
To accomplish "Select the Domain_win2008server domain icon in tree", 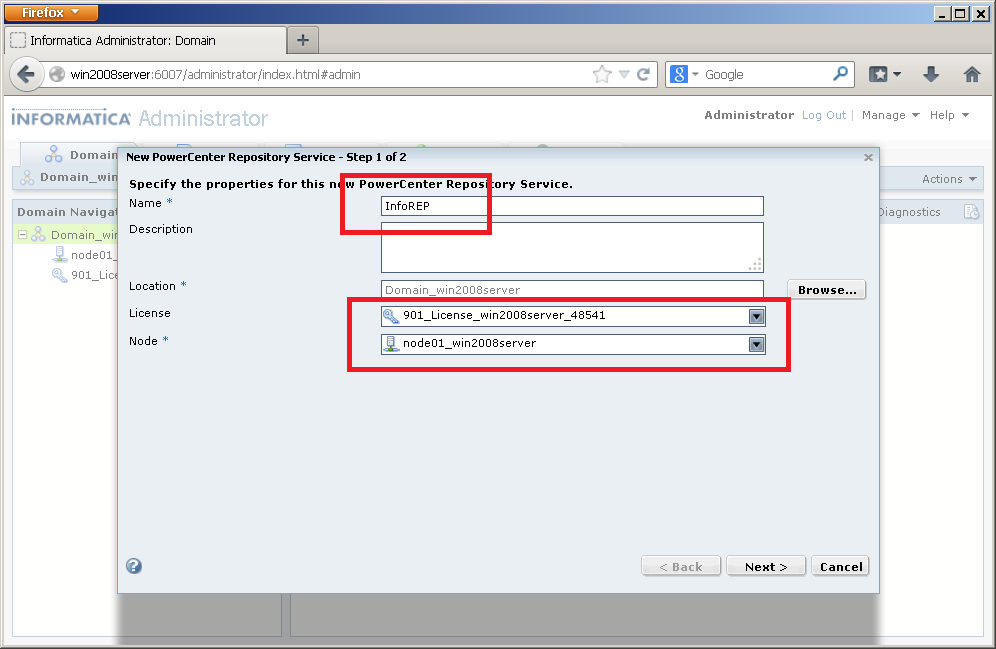I will 36,234.
